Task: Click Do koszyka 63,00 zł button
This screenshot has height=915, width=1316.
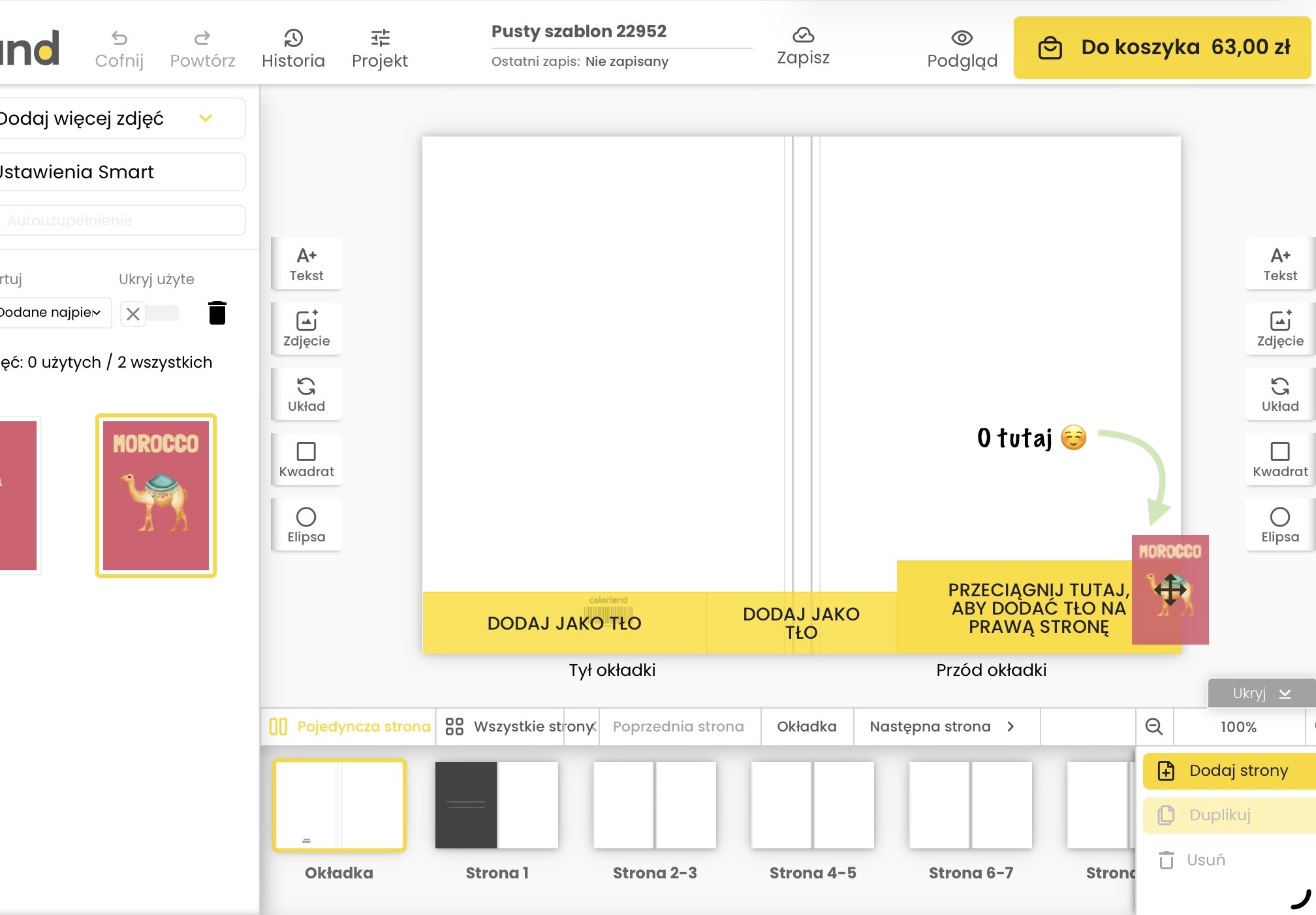Action: pyautogui.click(x=1162, y=48)
